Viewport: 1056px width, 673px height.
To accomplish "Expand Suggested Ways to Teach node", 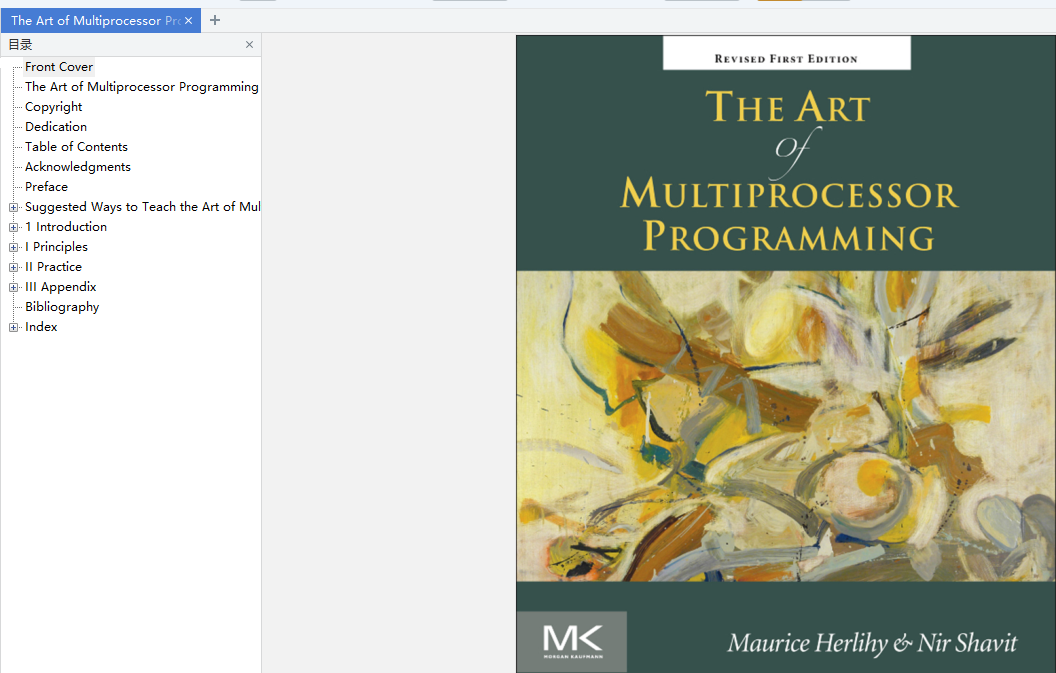I will pyautogui.click(x=13, y=207).
